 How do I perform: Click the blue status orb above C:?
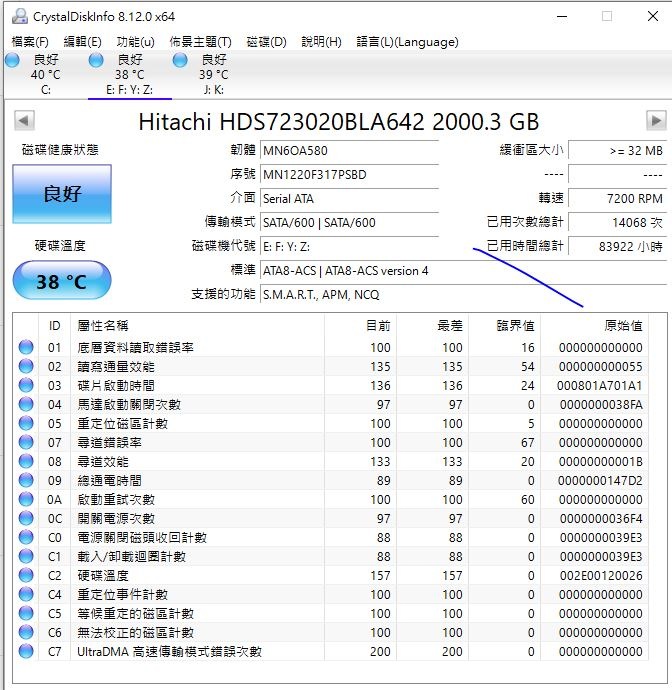click(x=12, y=60)
